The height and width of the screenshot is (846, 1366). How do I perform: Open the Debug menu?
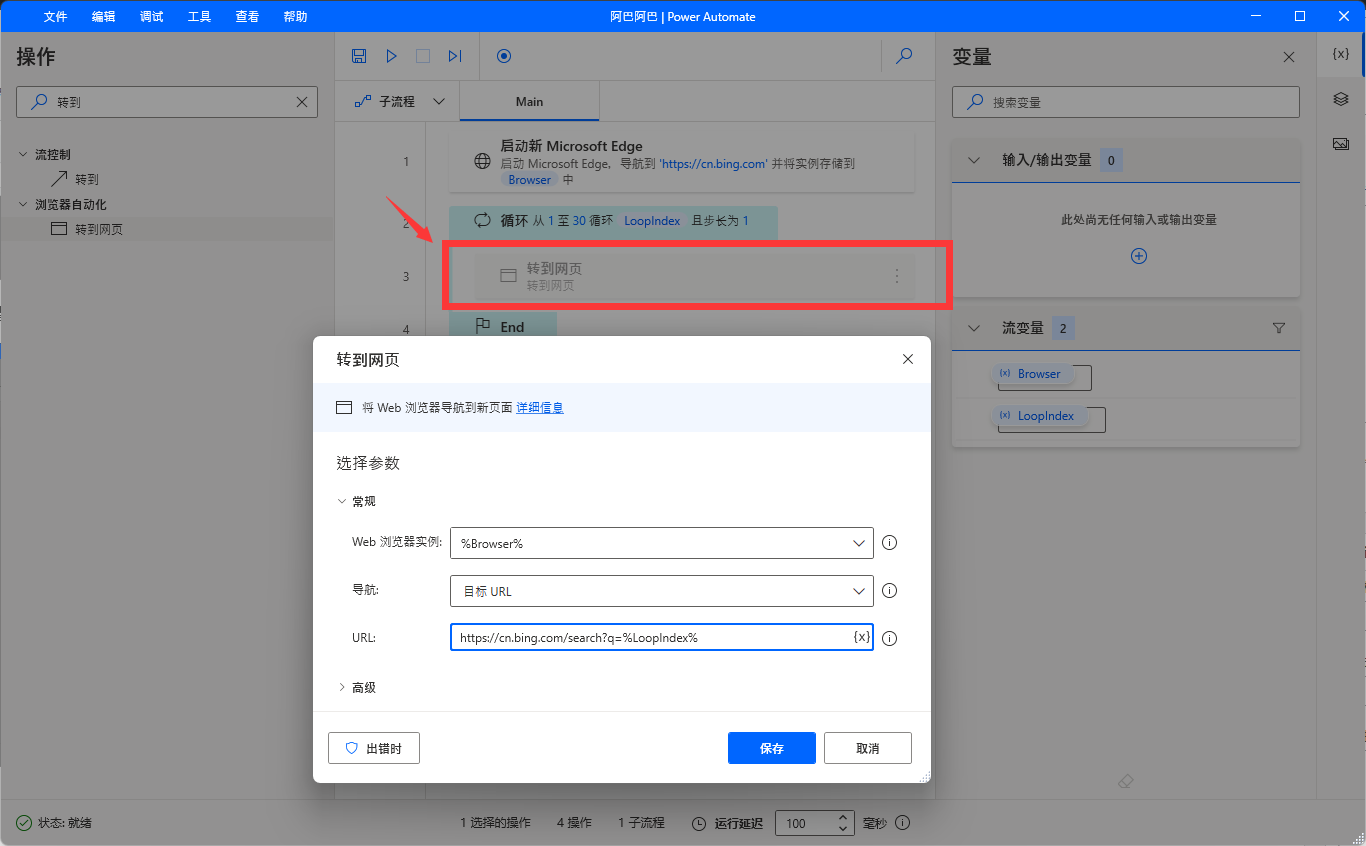[x=151, y=17]
